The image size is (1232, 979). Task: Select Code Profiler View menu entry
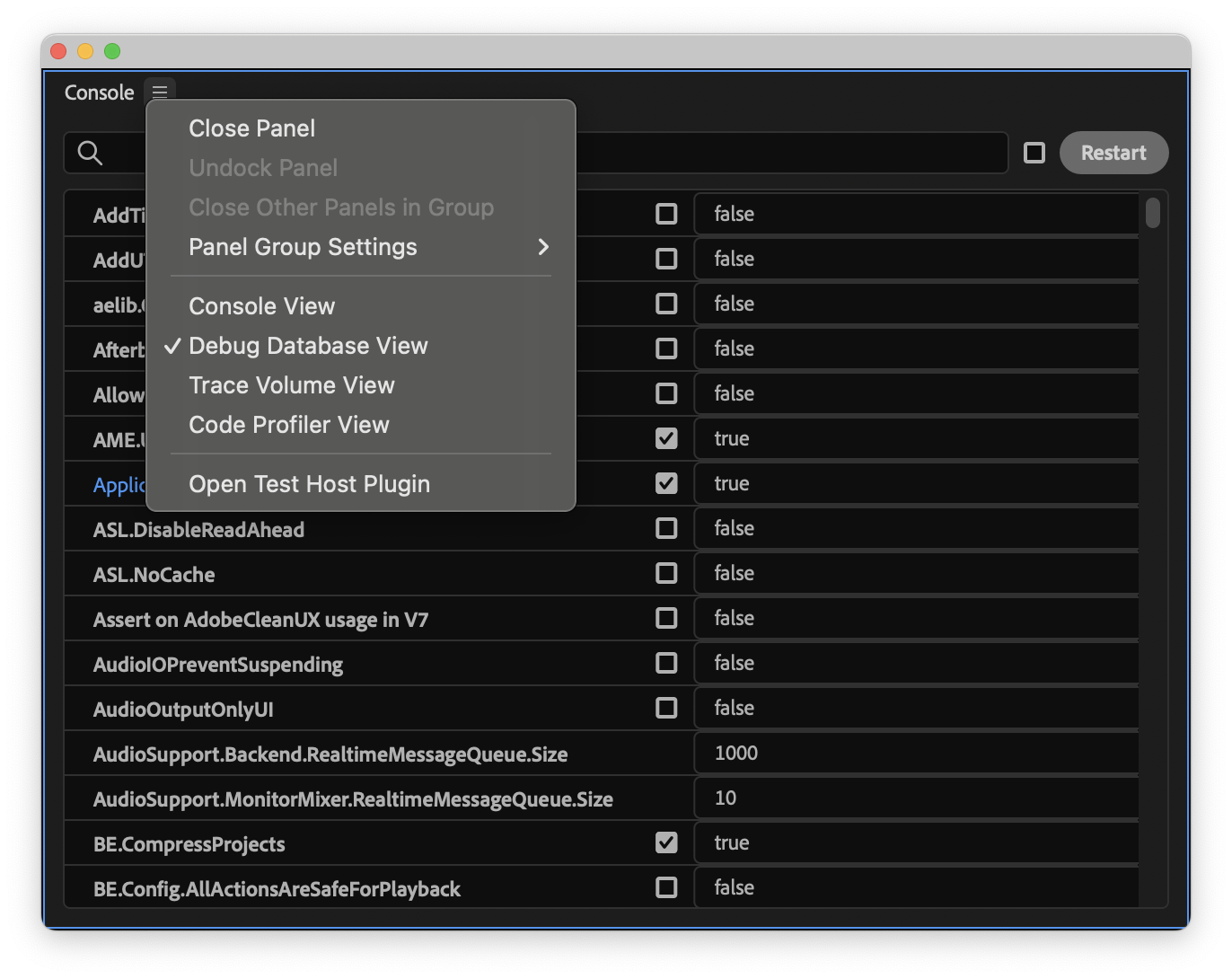click(289, 425)
